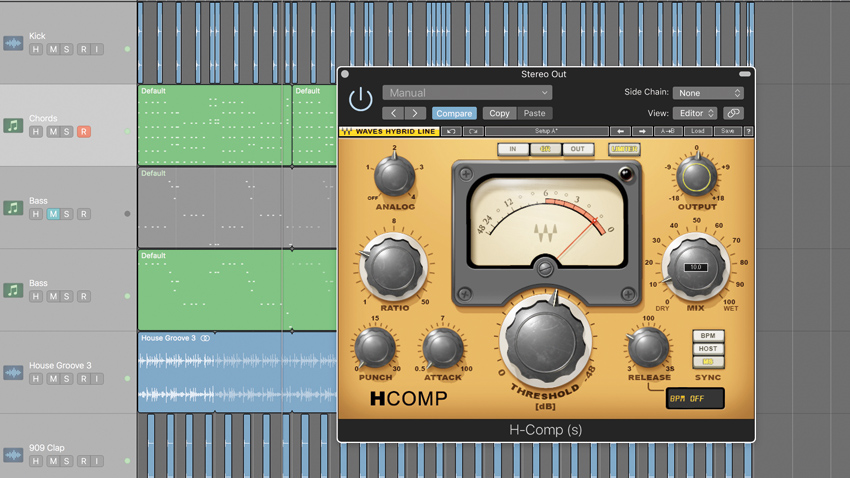Click the RELEASE knob
This screenshot has width=850, height=478.
click(648, 348)
